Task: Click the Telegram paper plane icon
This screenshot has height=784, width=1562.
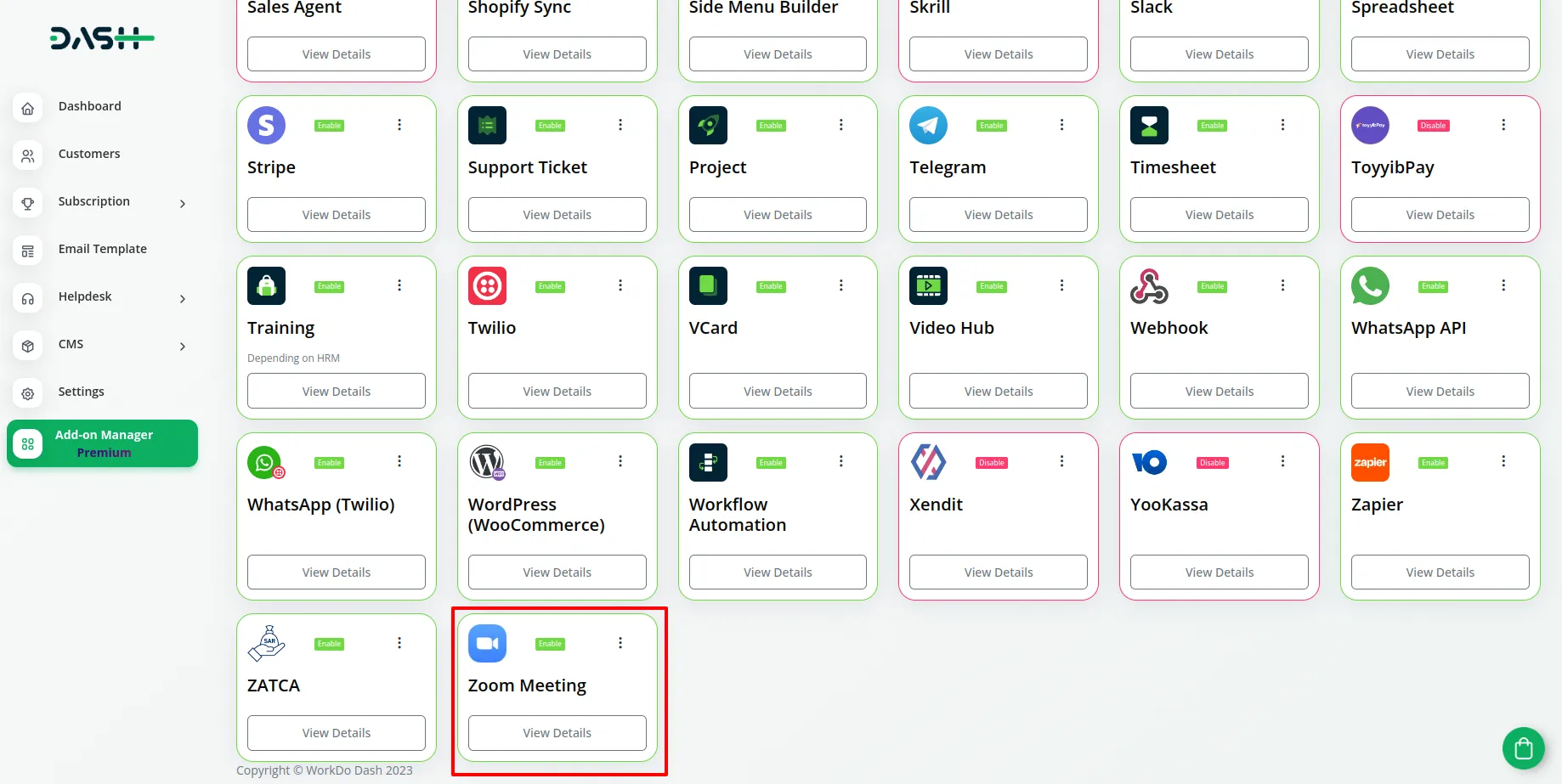Action: coord(928,126)
